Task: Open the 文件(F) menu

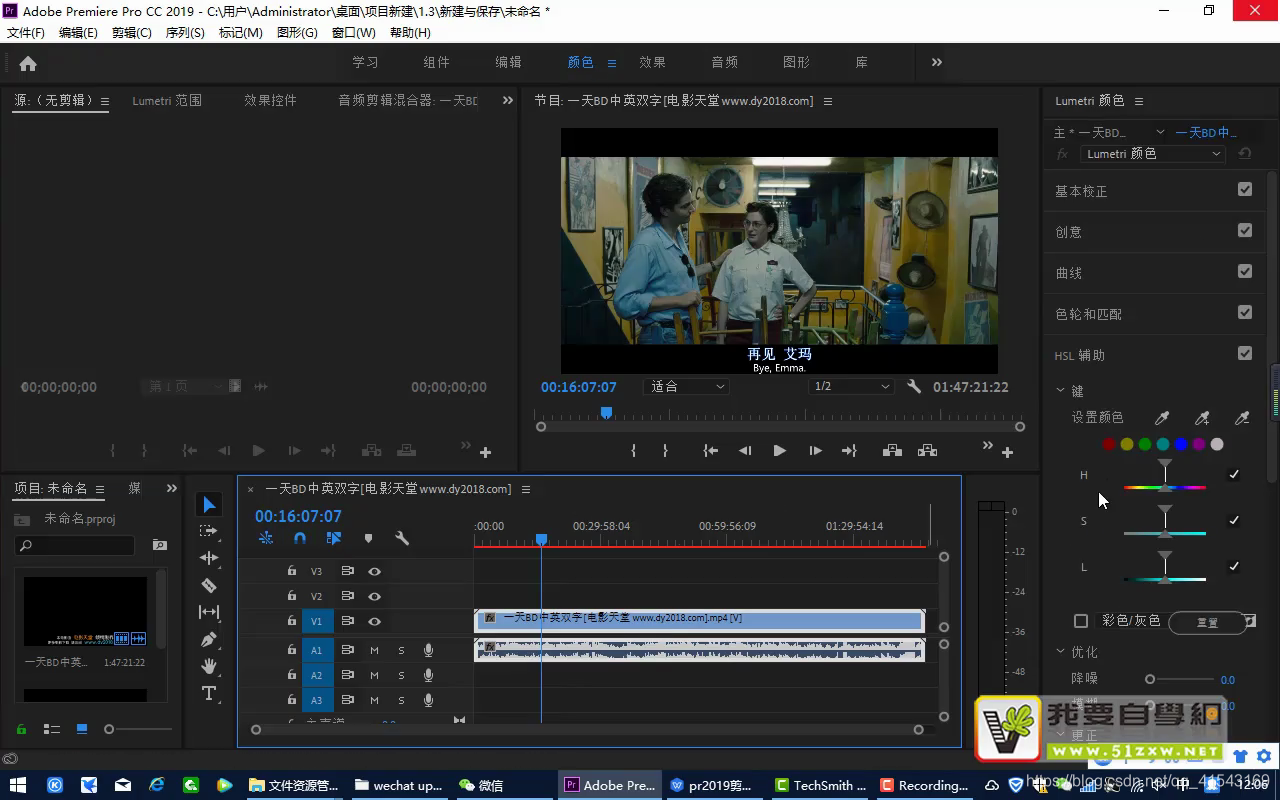Action: pos(26,33)
